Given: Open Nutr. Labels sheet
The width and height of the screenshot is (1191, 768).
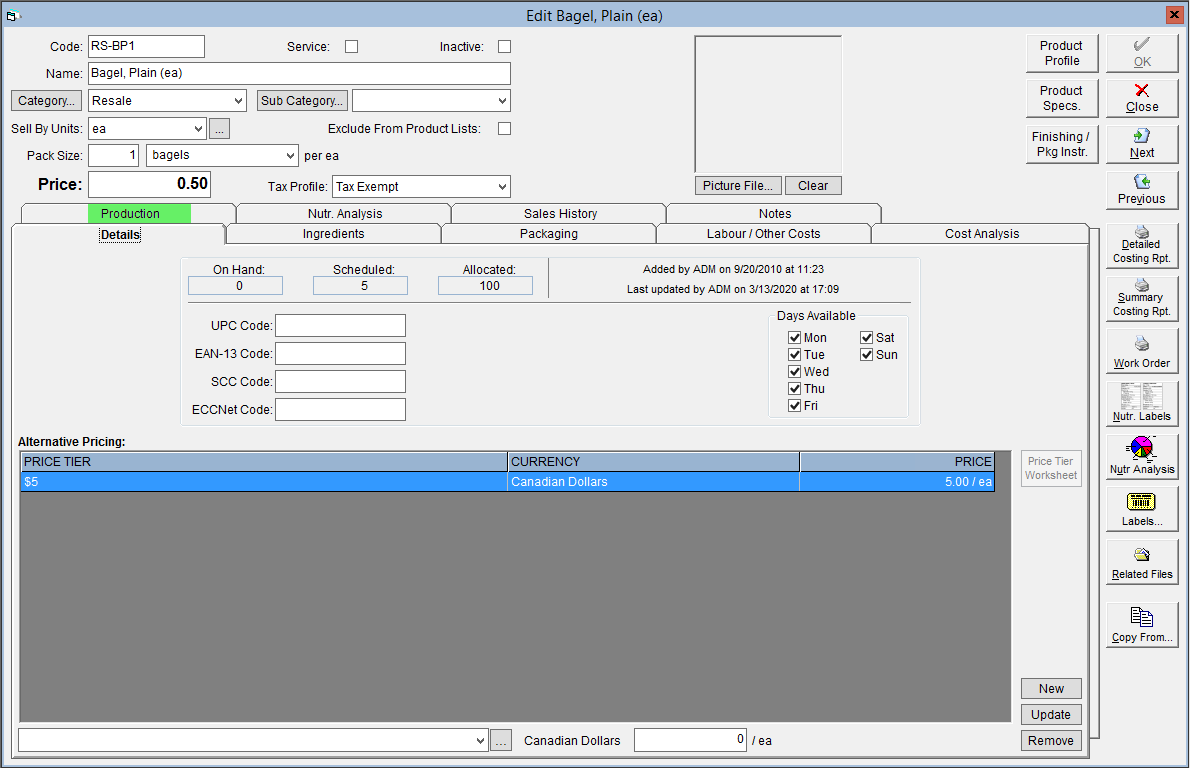Looking at the screenshot, I should point(1142,403).
